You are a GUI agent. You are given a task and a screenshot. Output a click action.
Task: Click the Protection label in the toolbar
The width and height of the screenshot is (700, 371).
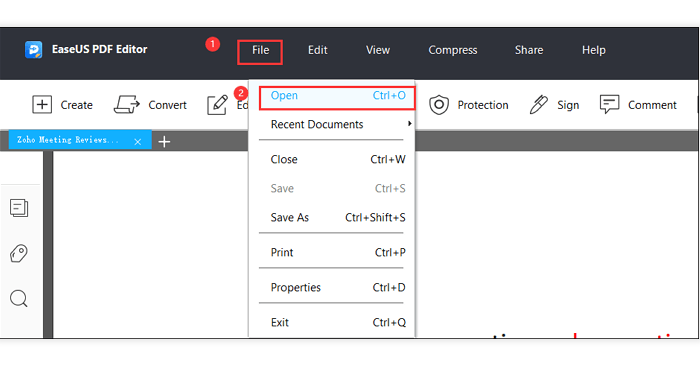(483, 105)
